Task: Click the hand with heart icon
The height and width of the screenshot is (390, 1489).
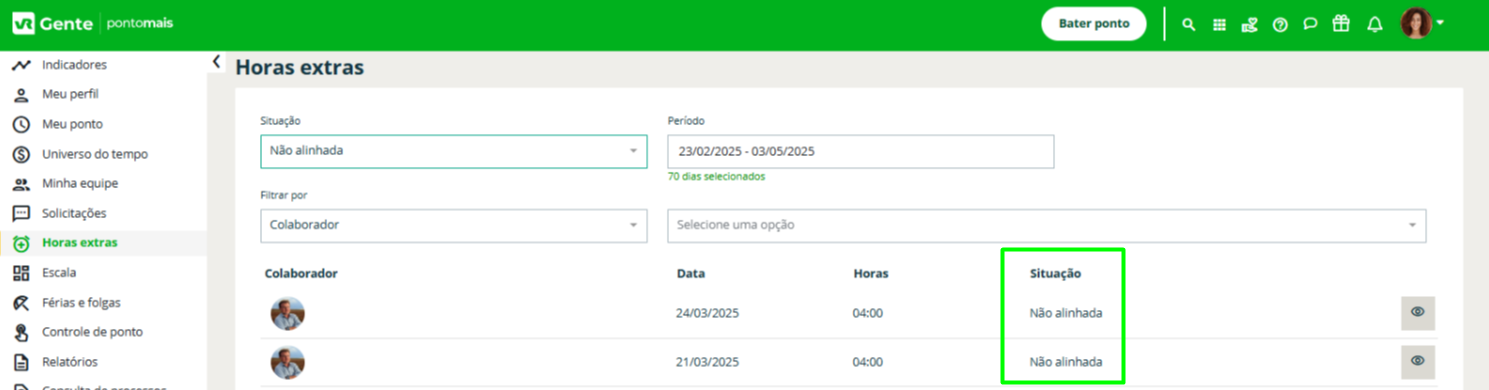Action: (1249, 24)
